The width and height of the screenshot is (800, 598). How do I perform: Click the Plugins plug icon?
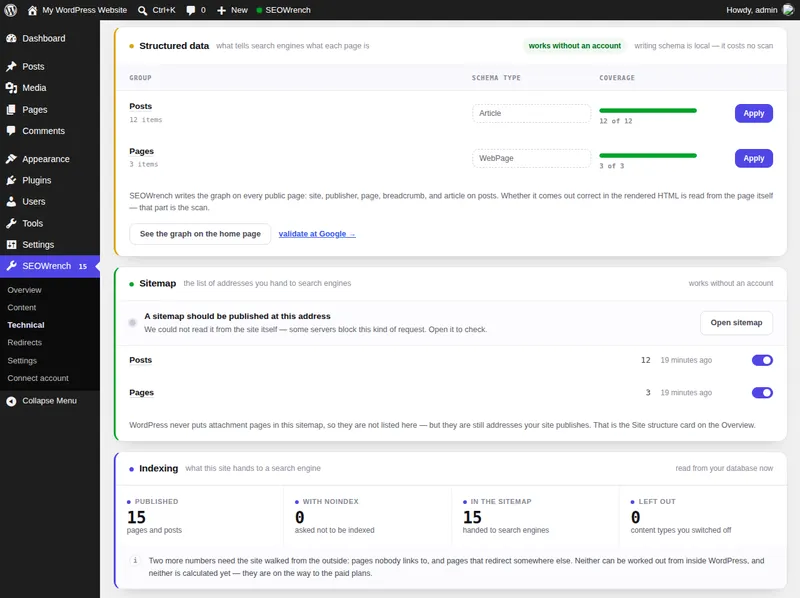point(11,180)
